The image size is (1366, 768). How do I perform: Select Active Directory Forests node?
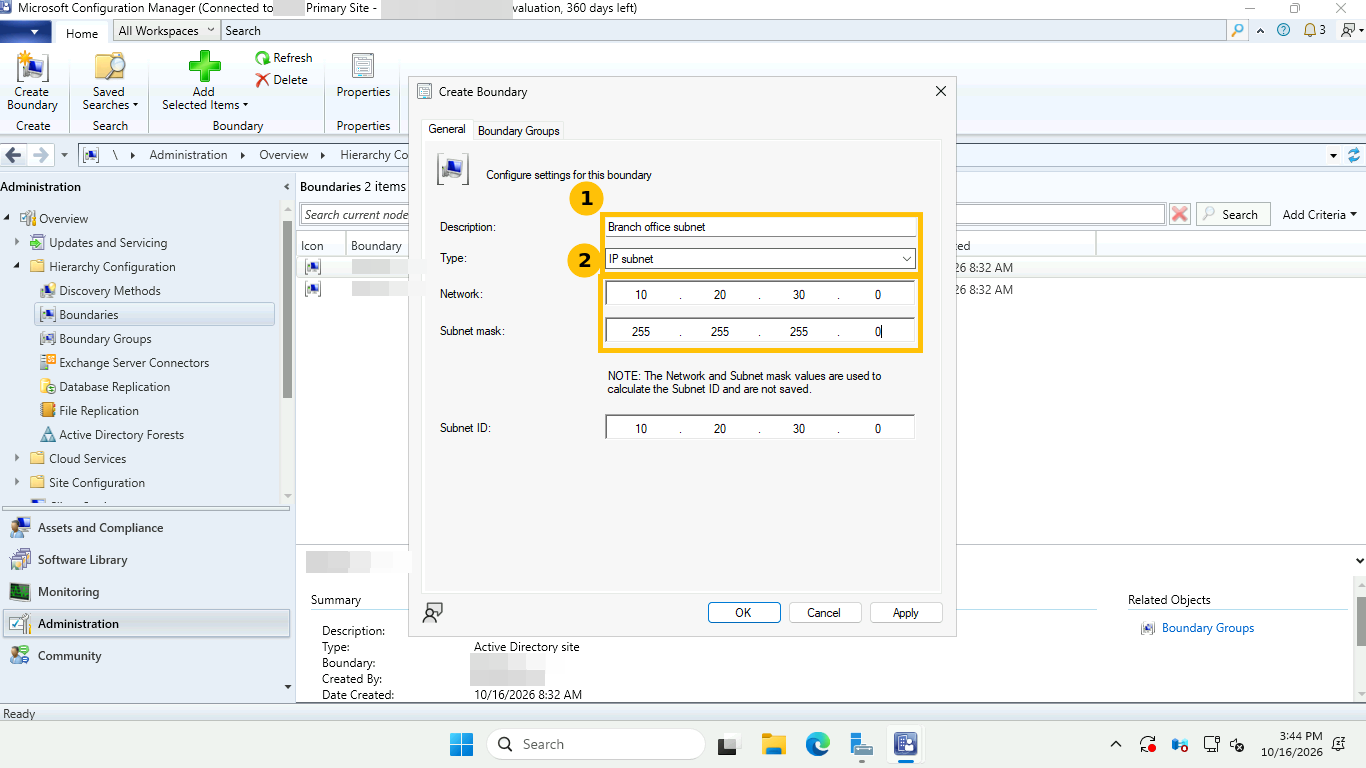tap(122, 435)
